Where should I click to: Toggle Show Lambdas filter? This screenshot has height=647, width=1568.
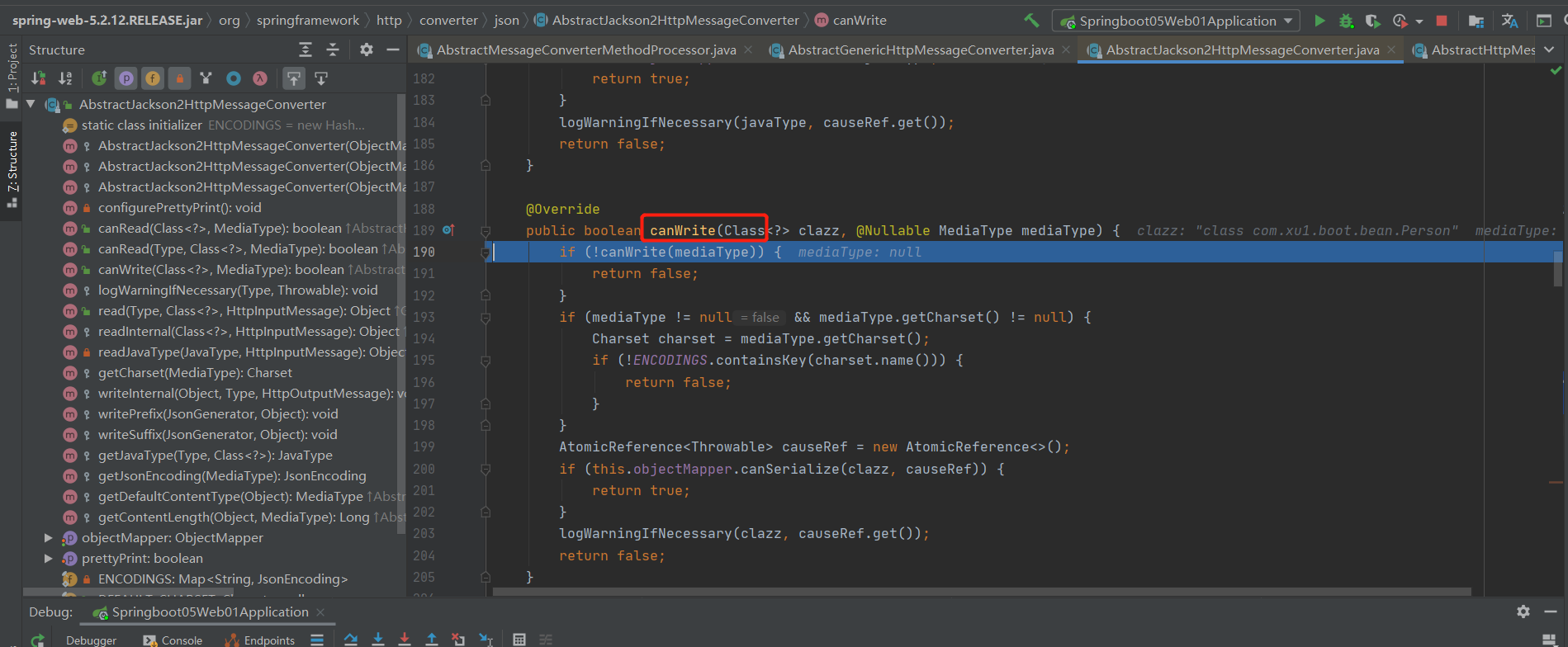(260, 78)
